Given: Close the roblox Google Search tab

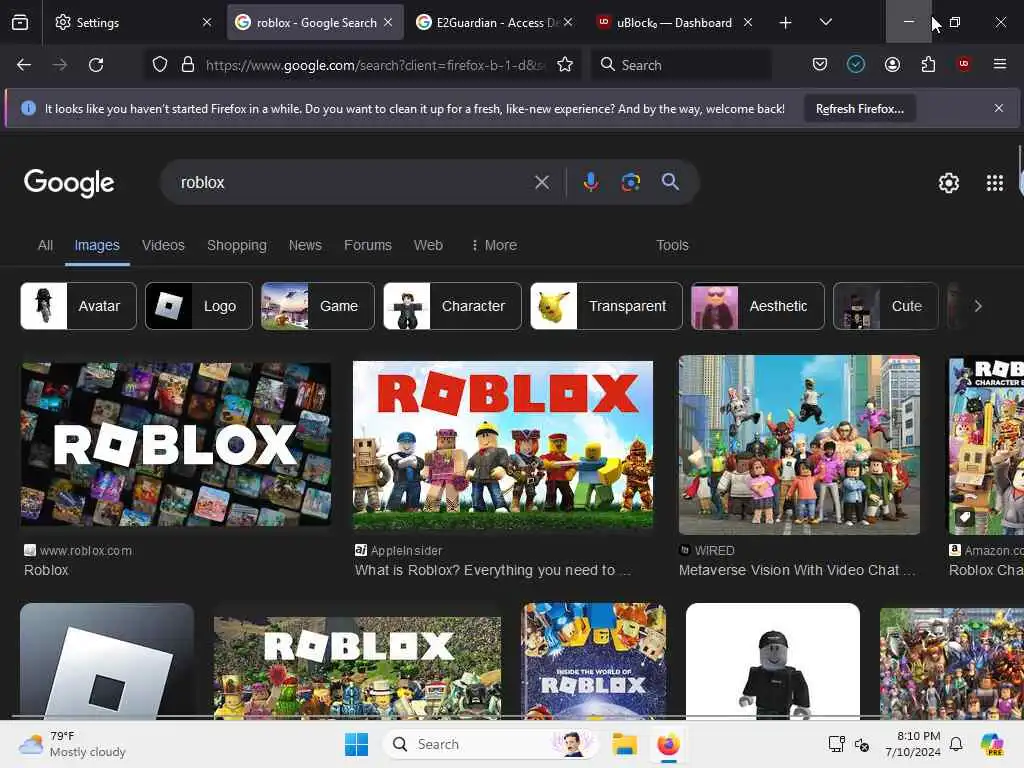Looking at the screenshot, I should click(389, 23).
